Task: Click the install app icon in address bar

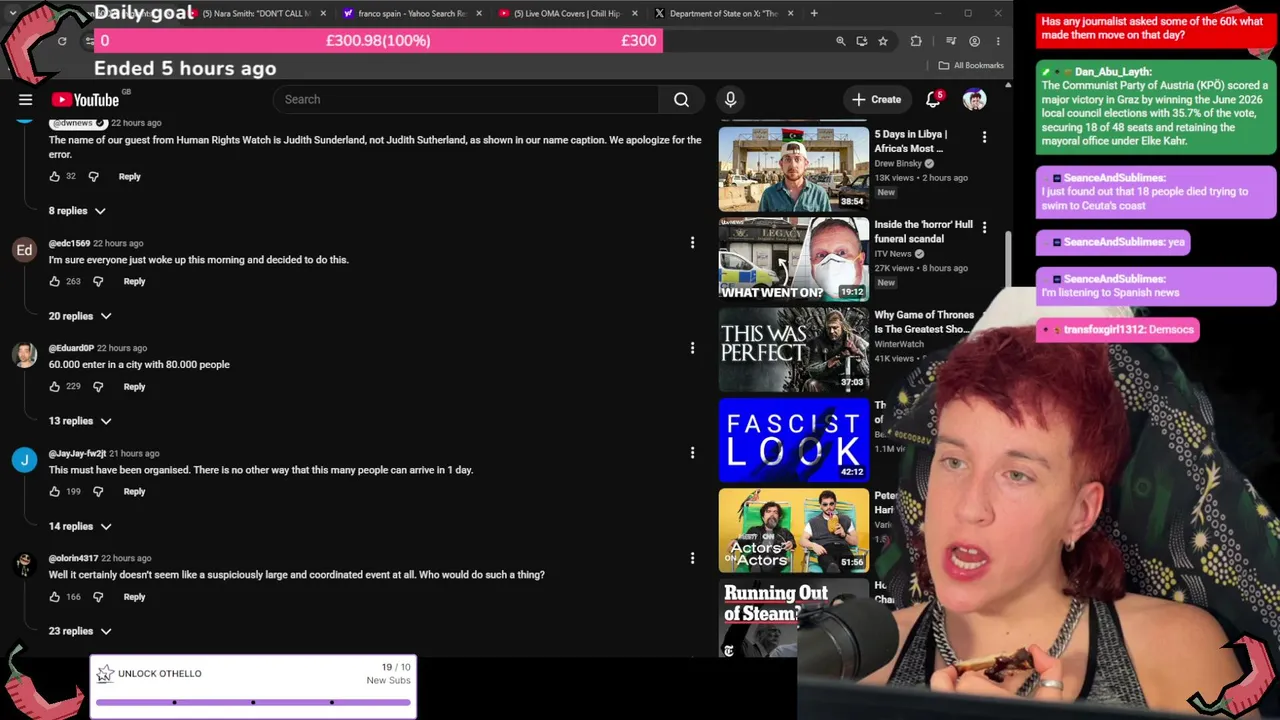Action: (861, 41)
